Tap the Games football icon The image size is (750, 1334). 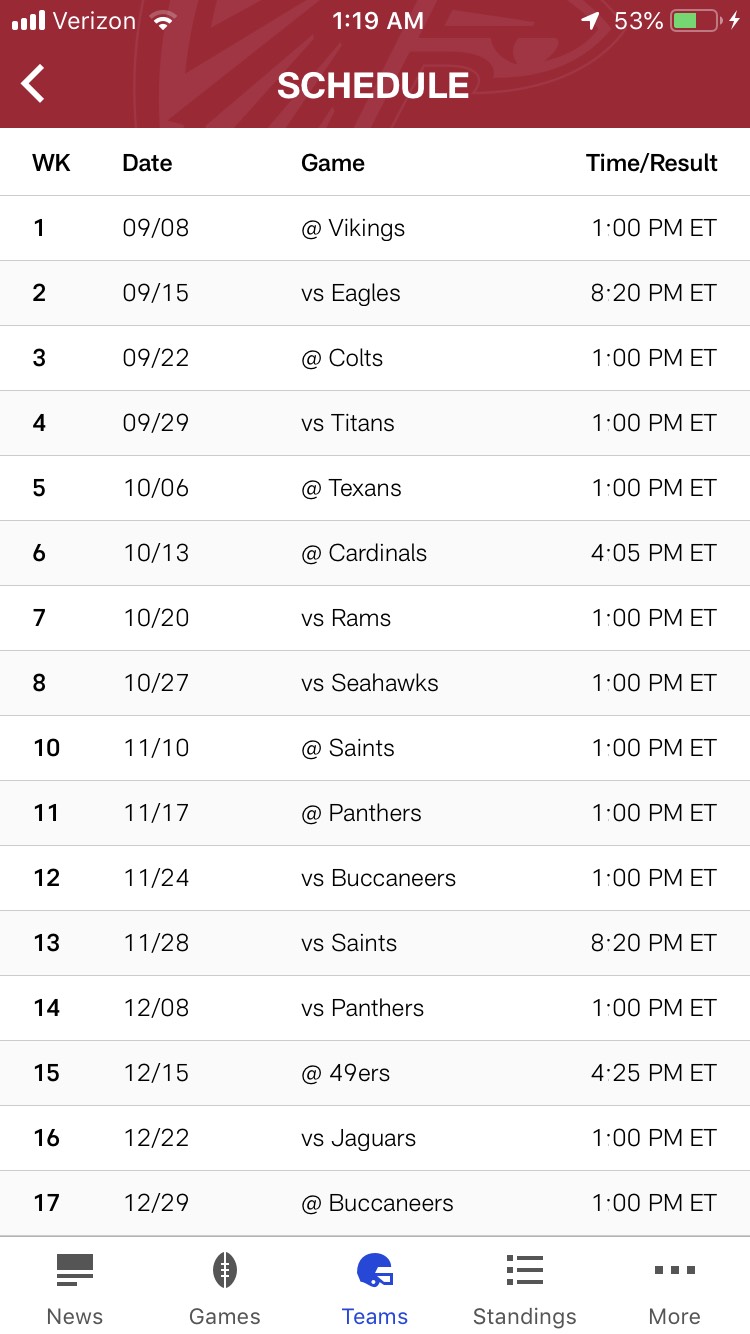click(x=225, y=1270)
